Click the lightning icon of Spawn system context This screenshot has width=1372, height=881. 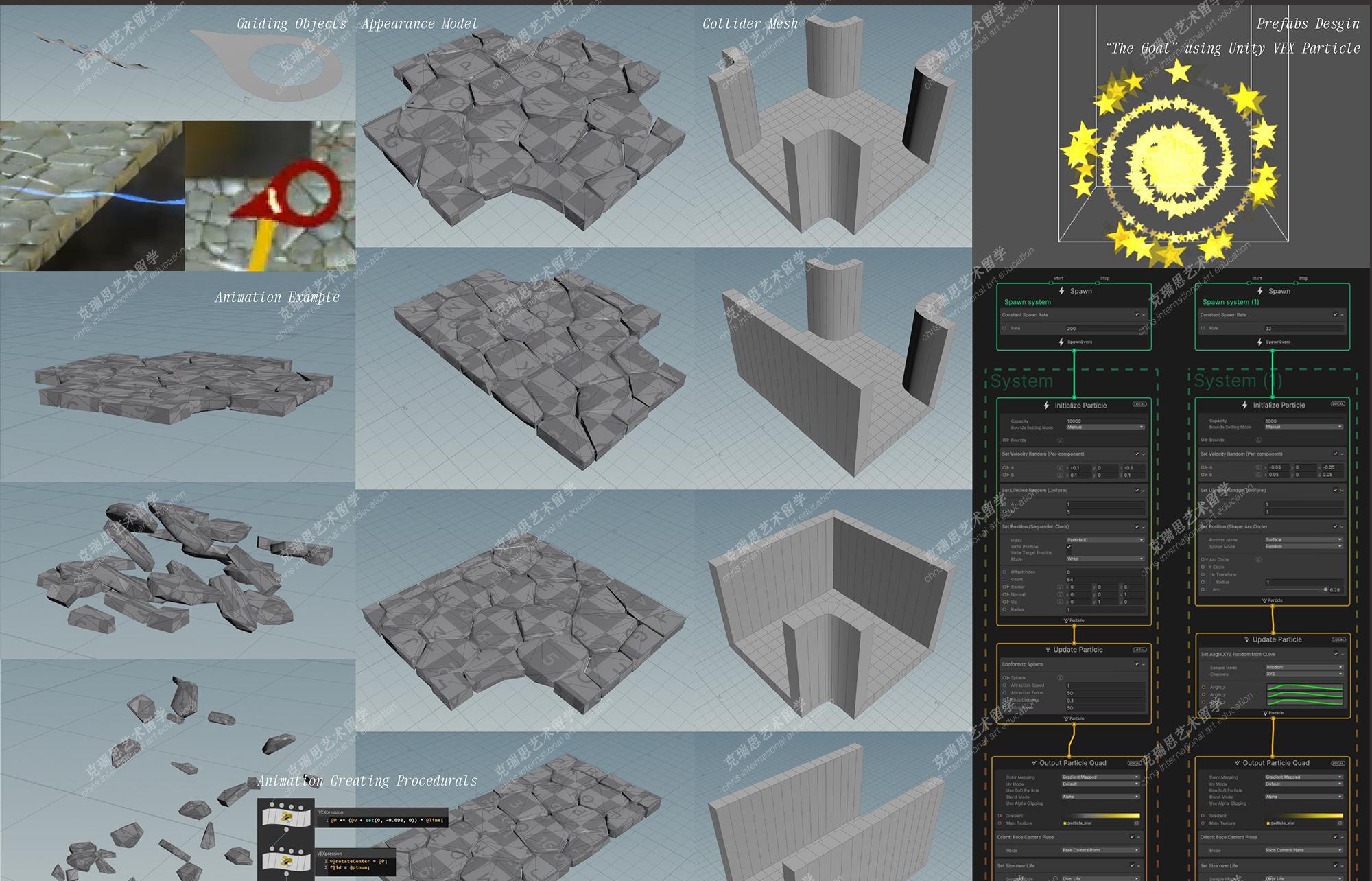pos(1062,291)
